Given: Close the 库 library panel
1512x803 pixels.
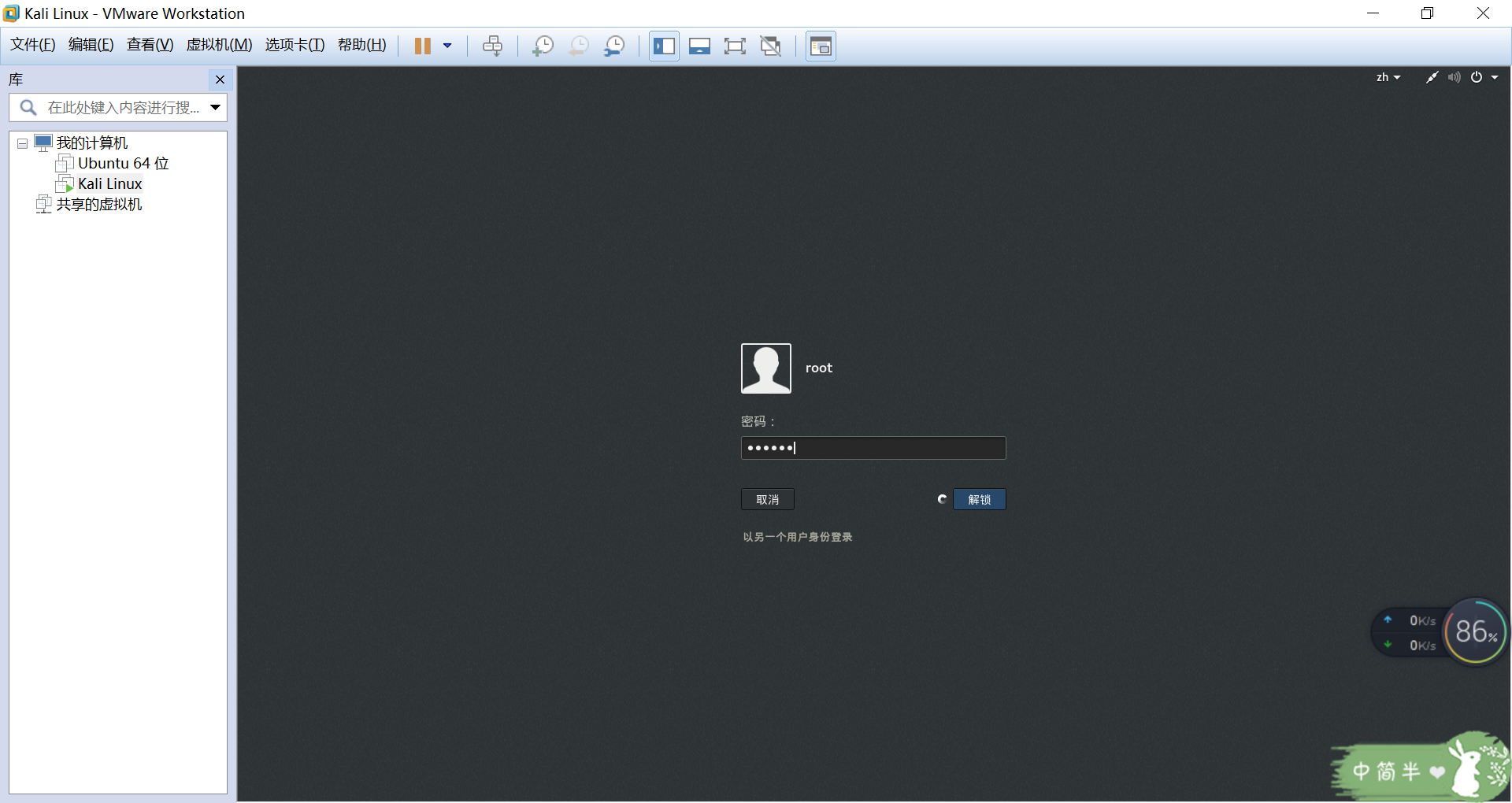Looking at the screenshot, I should coord(220,80).
